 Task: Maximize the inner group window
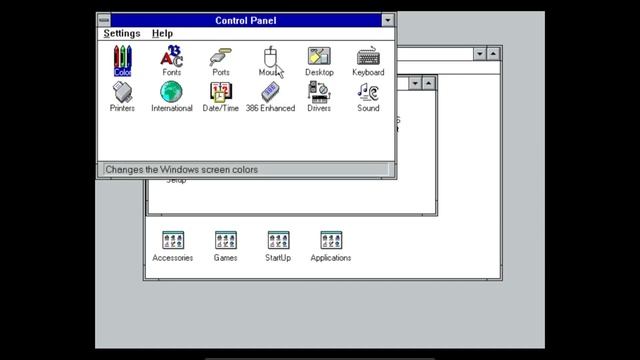pyautogui.click(x=429, y=83)
